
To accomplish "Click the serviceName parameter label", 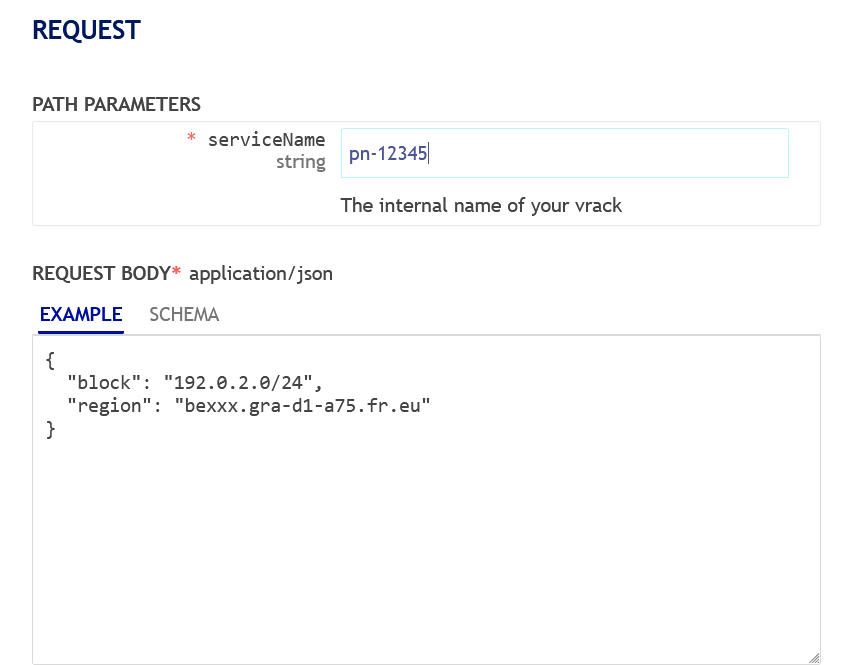I will pos(266,140).
